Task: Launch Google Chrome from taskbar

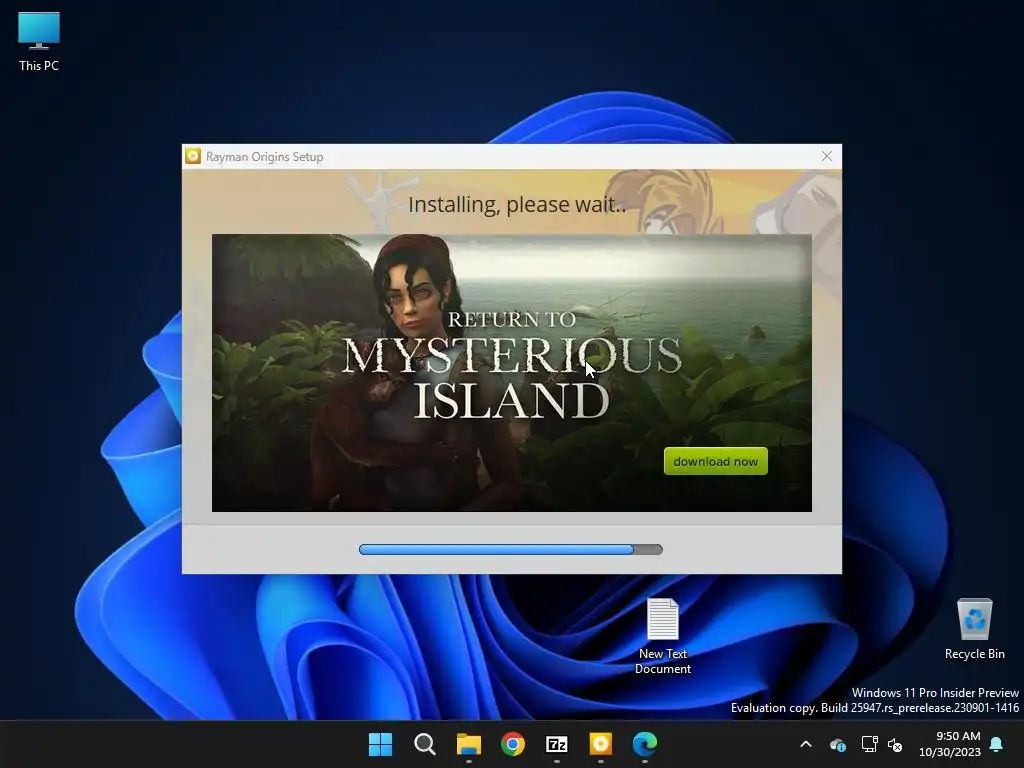Action: (x=513, y=744)
